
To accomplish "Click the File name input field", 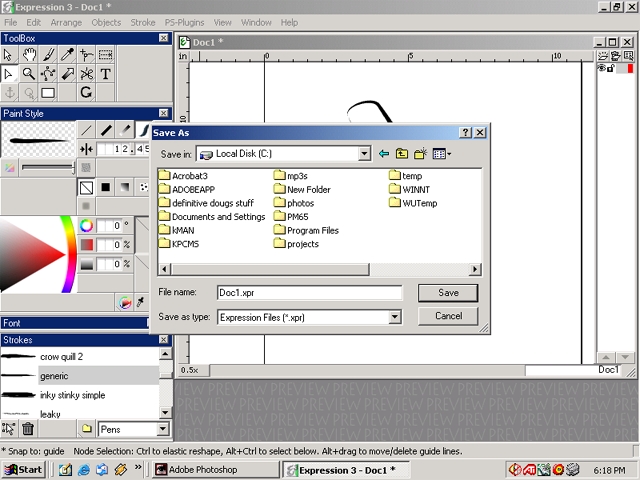I will point(309,293).
